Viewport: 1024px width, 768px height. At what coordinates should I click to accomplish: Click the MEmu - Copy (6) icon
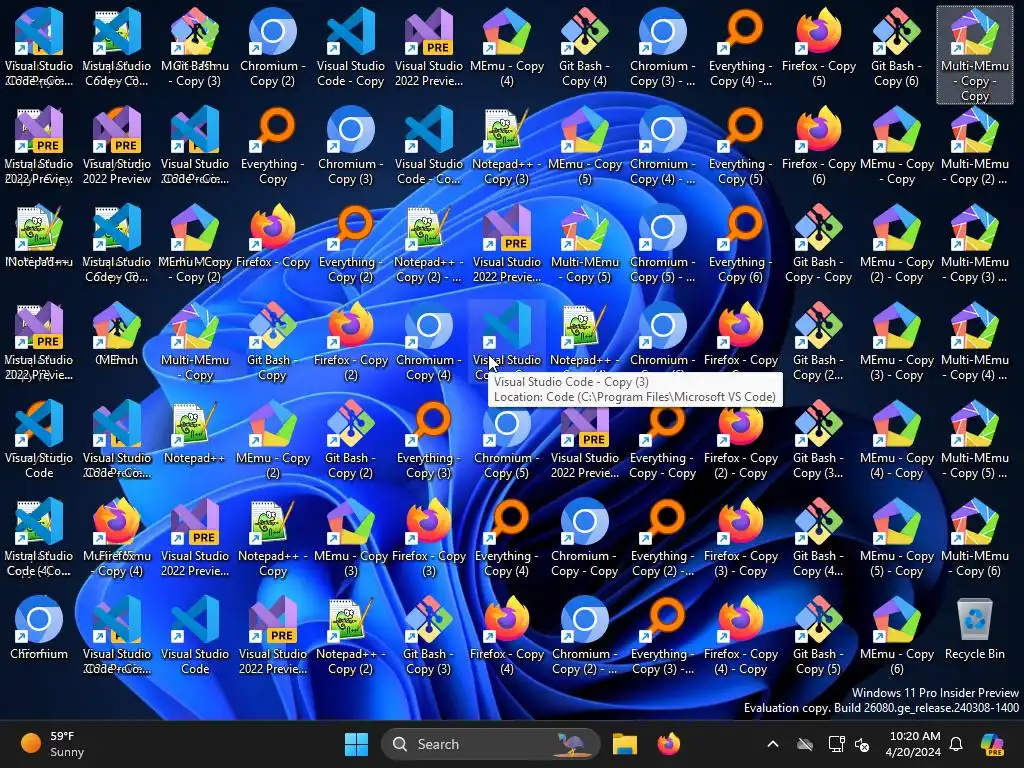click(x=896, y=637)
